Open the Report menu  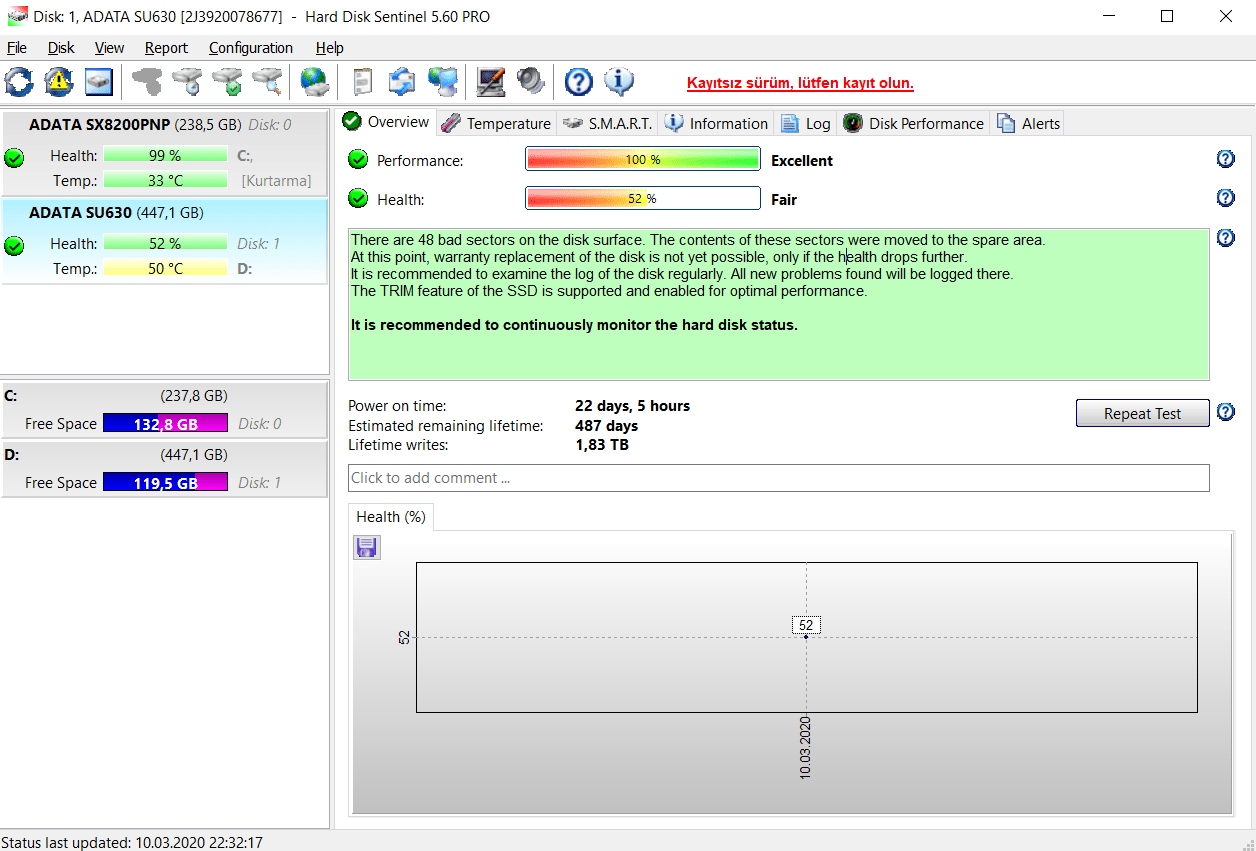[166, 48]
